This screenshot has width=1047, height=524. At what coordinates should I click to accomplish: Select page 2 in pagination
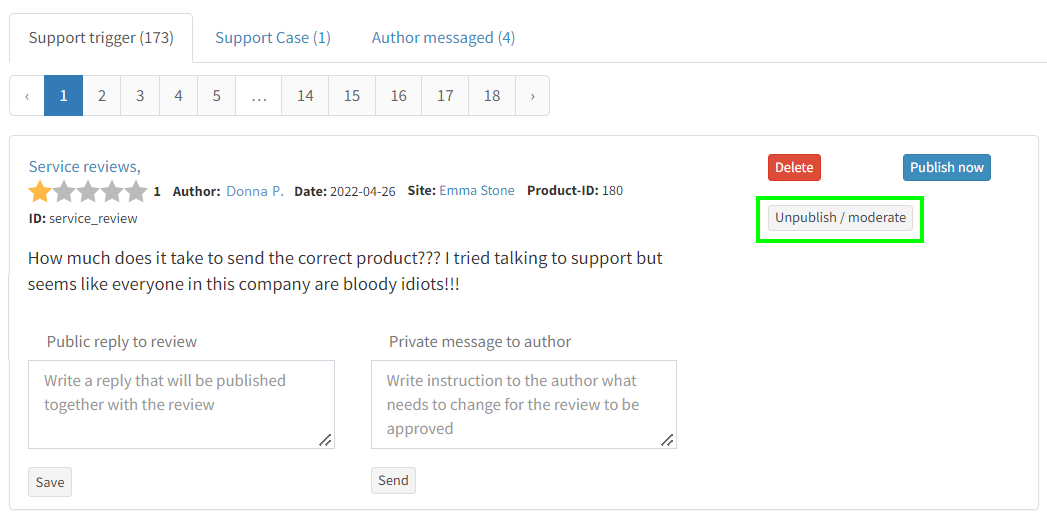coord(102,96)
